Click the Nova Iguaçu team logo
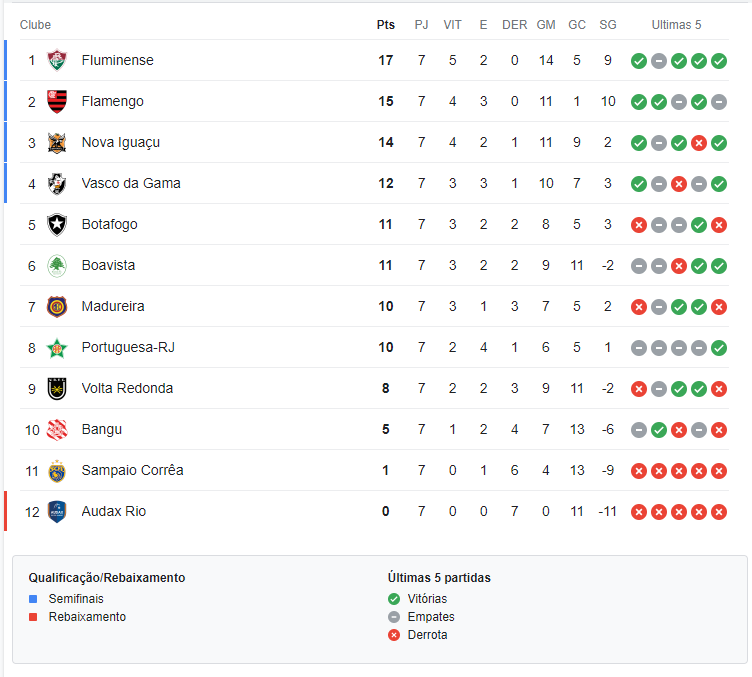Image resolution: width=752 pixels, height=677 pixels. point(57,143)
